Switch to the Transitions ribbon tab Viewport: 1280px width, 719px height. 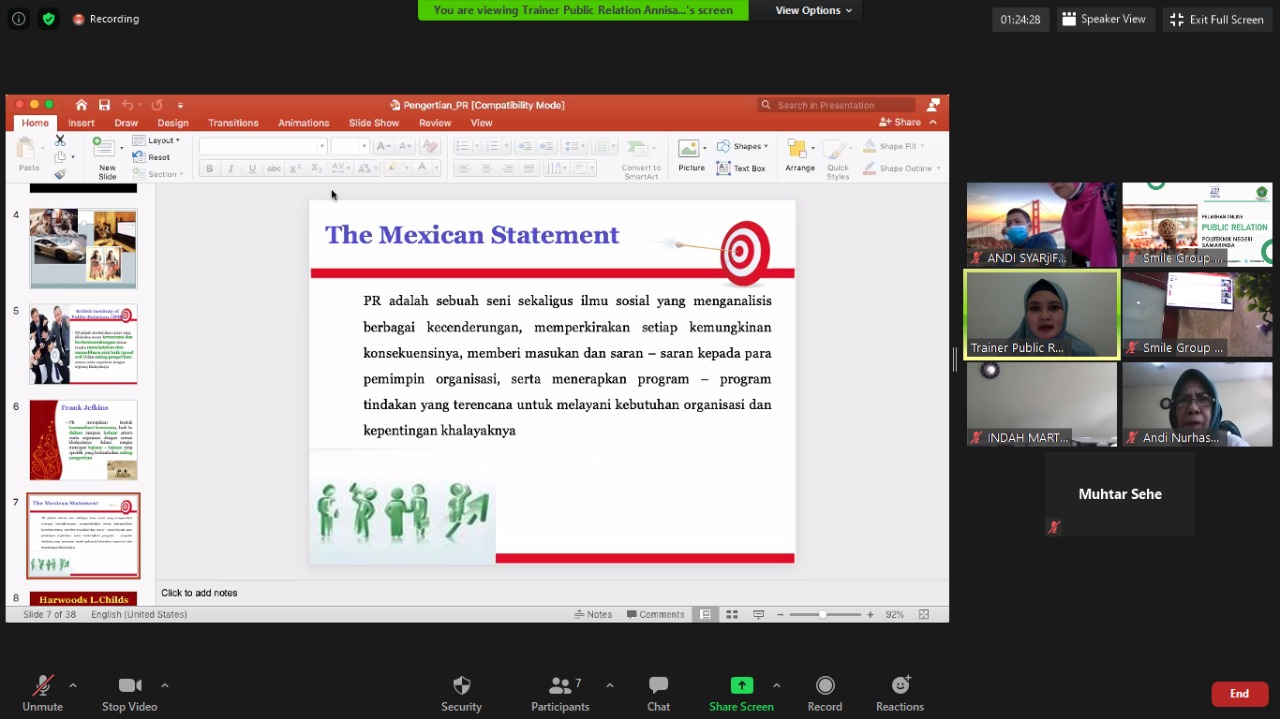point(233,123)
